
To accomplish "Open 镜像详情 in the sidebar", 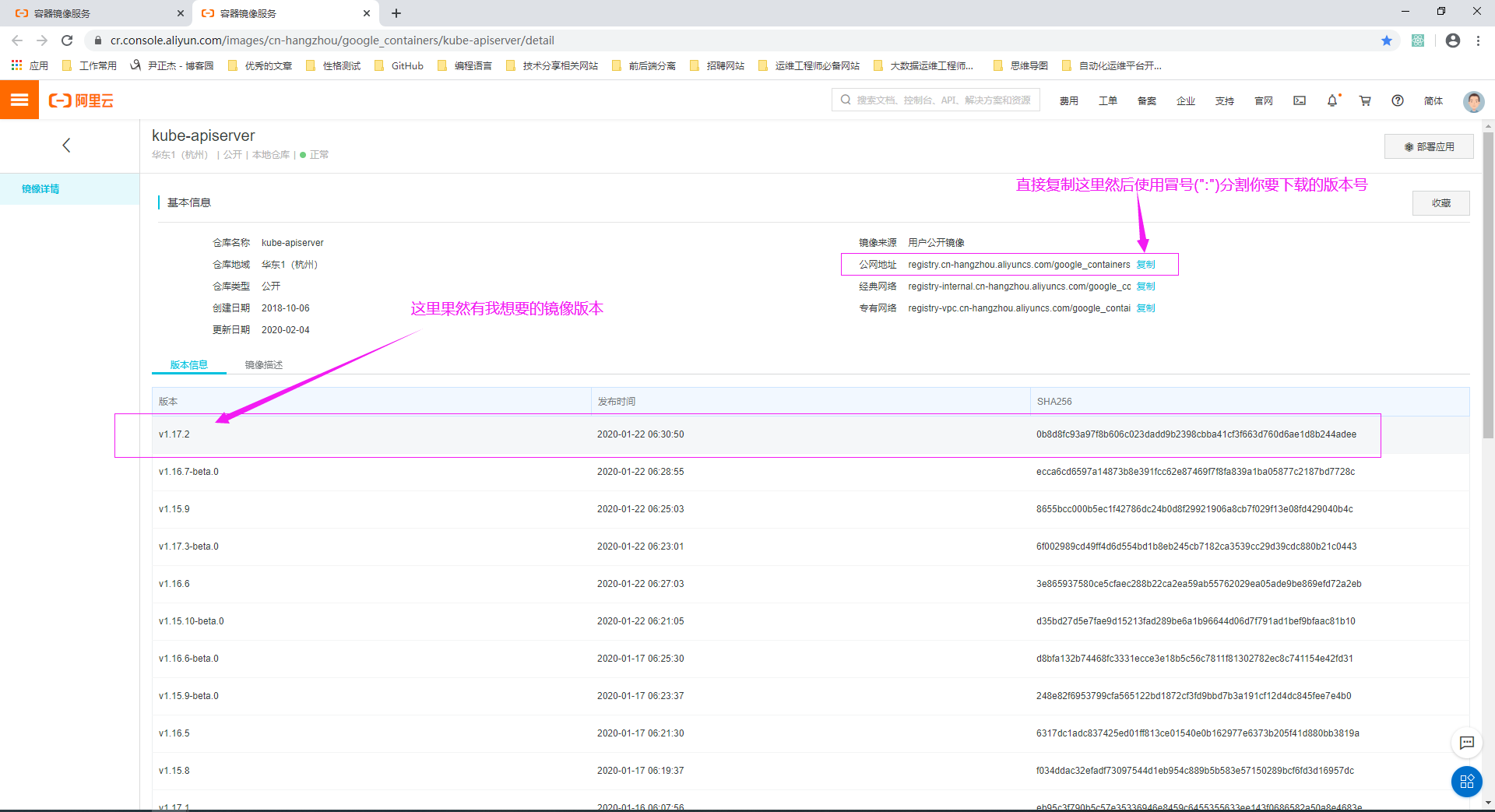I will pos(69,189).
